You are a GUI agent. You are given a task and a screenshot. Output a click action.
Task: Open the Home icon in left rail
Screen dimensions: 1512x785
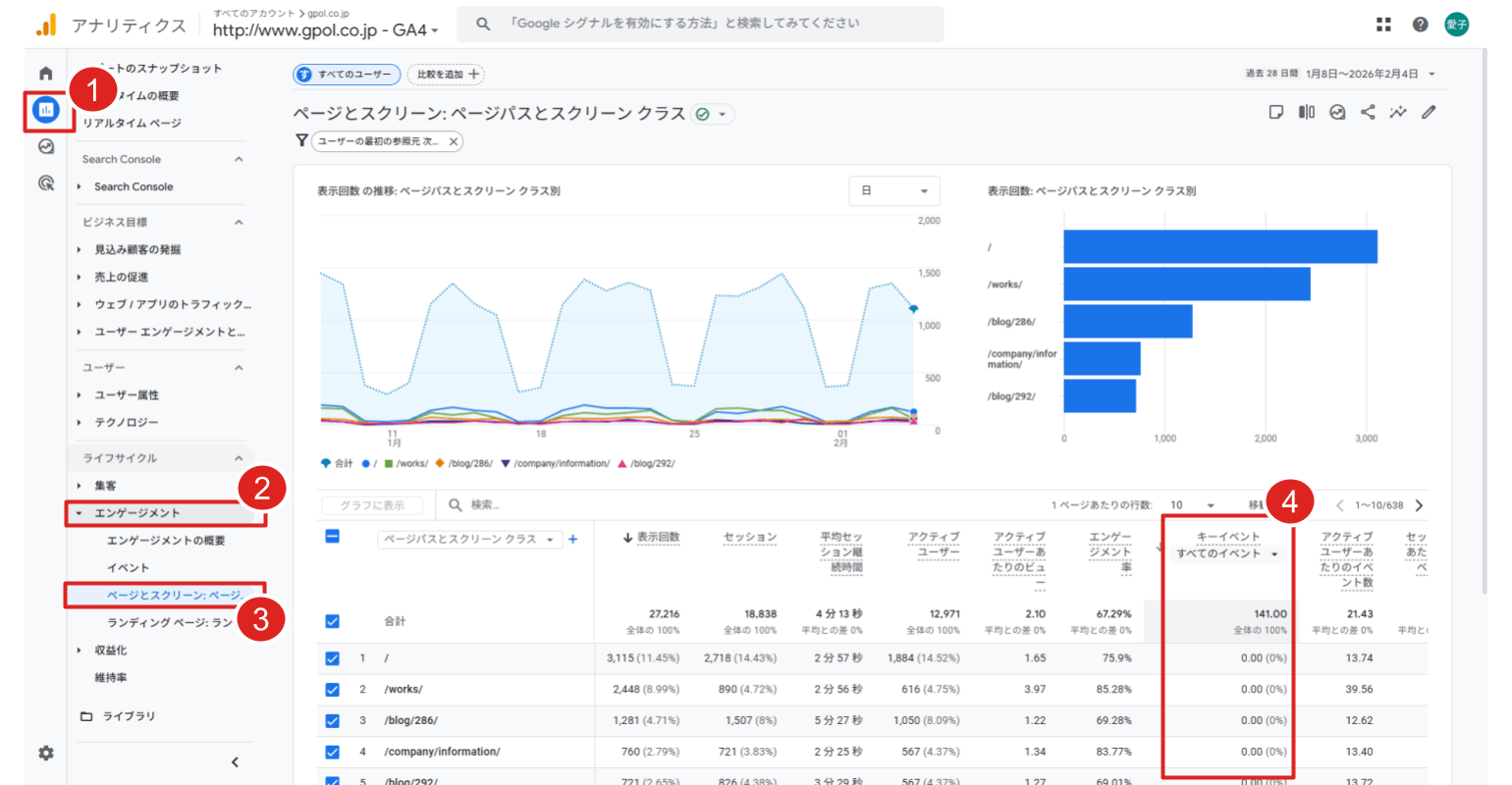pos(45,74)
